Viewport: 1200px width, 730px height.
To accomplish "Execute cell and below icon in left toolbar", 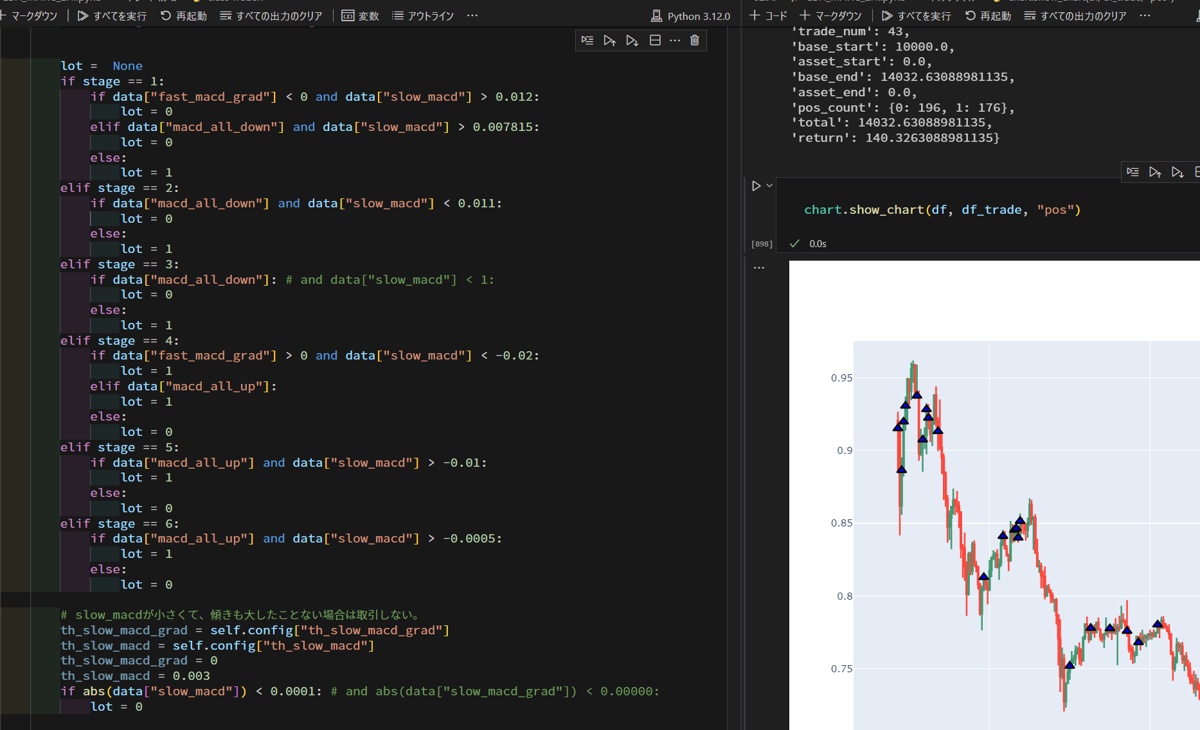I will click(x=632, y=40).
